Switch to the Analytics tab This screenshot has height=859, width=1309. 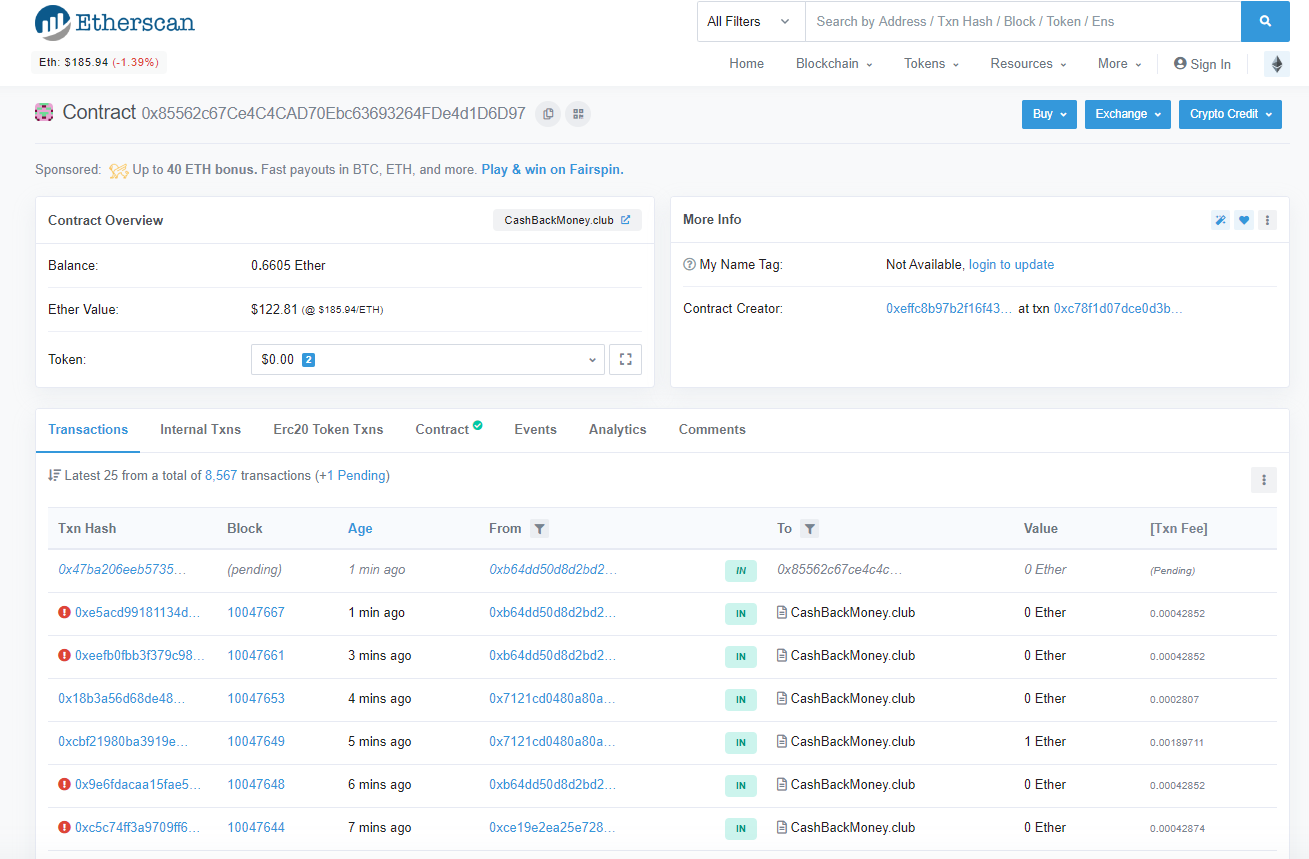[618, 430]
